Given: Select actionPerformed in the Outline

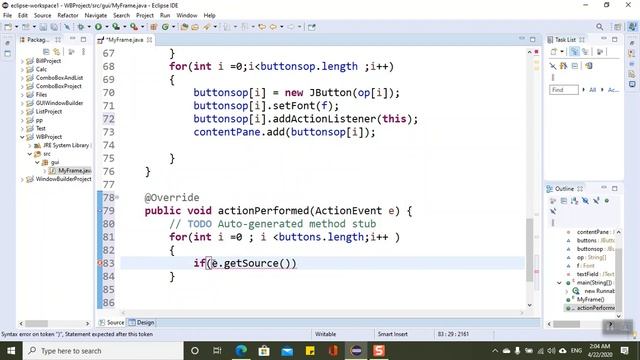Looking at the screenshot, I should (x=595, y=308).
